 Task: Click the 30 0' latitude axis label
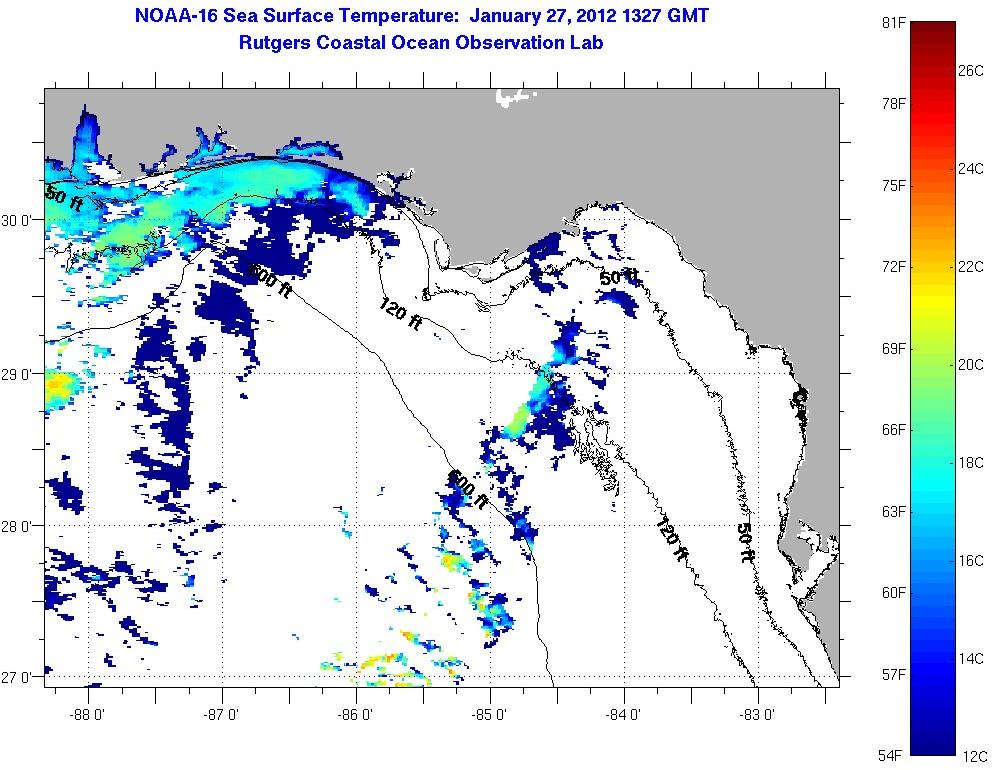pyautogui.click(x=22, y=220)
